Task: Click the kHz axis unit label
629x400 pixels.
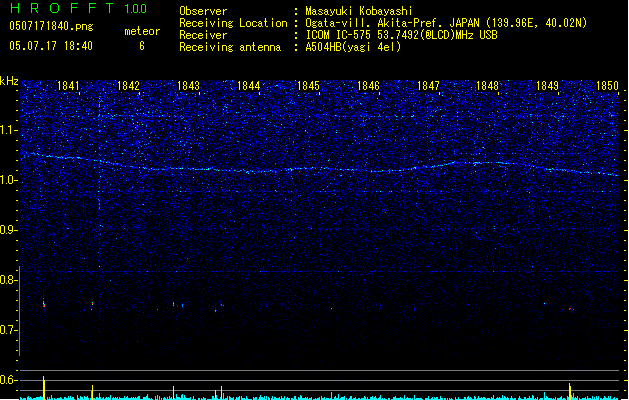Action: [x=9, y=81]
